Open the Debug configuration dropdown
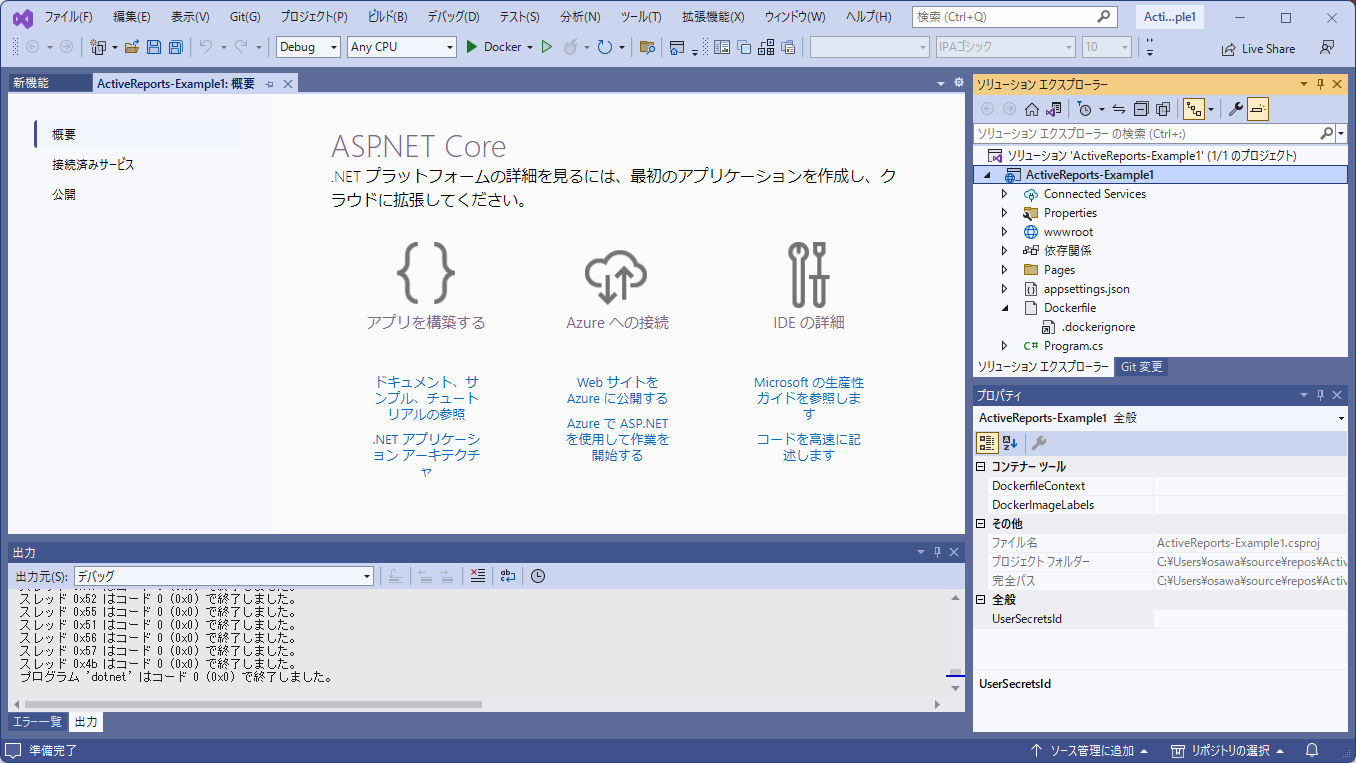The image size is (1356, 763). 308,47
